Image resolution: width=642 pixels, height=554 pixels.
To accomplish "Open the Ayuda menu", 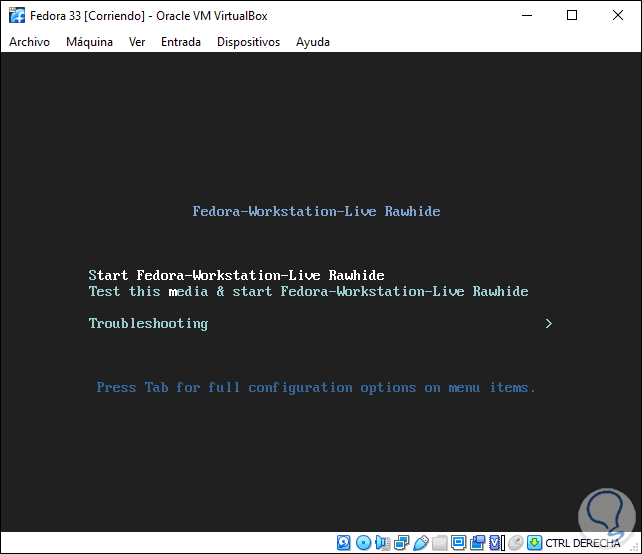I will [x=313, y=42].
